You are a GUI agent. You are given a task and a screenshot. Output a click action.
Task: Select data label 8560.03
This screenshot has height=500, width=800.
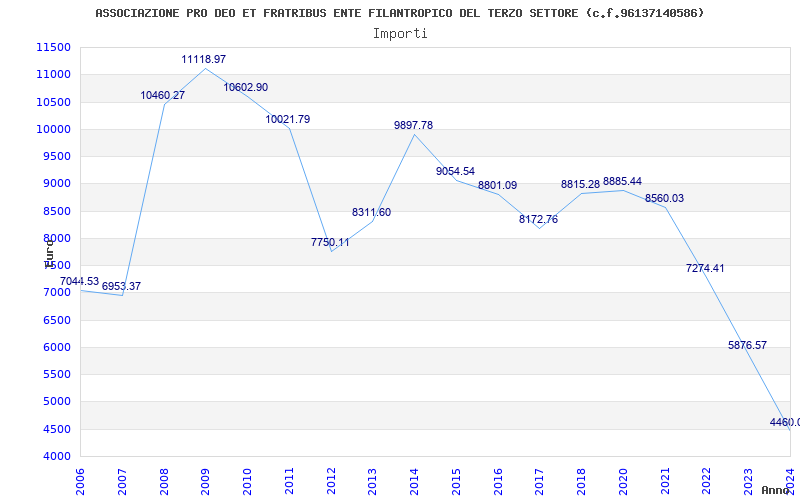pyautogui.click(x=664, y=198)
